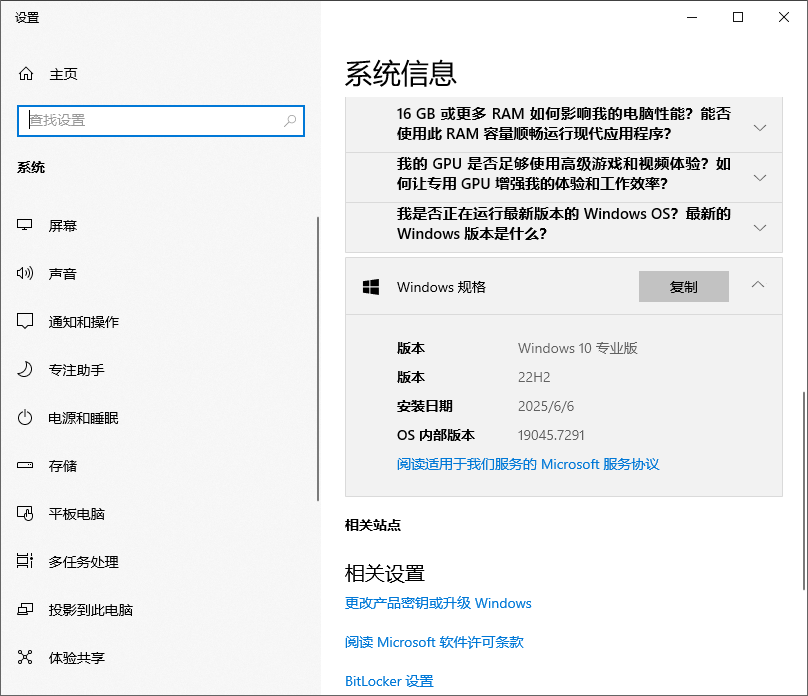Click 更改产品密钥或升级 Windows link
The image size is (808, 696).
[x=437, y=603]
